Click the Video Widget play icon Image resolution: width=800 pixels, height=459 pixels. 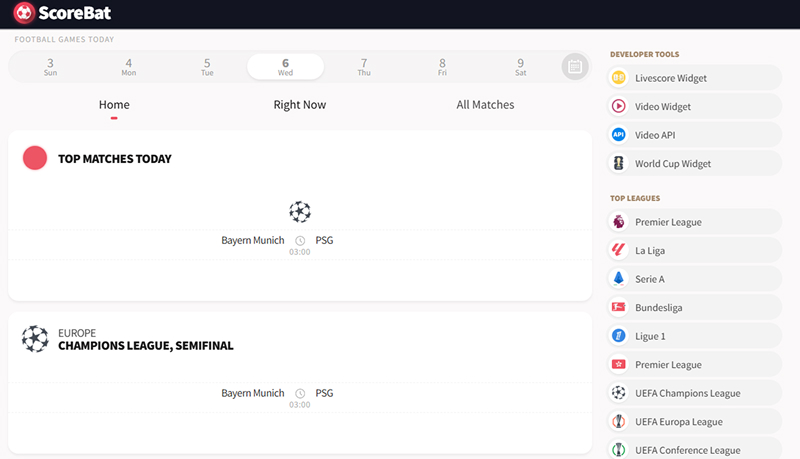tap(618, 106)
